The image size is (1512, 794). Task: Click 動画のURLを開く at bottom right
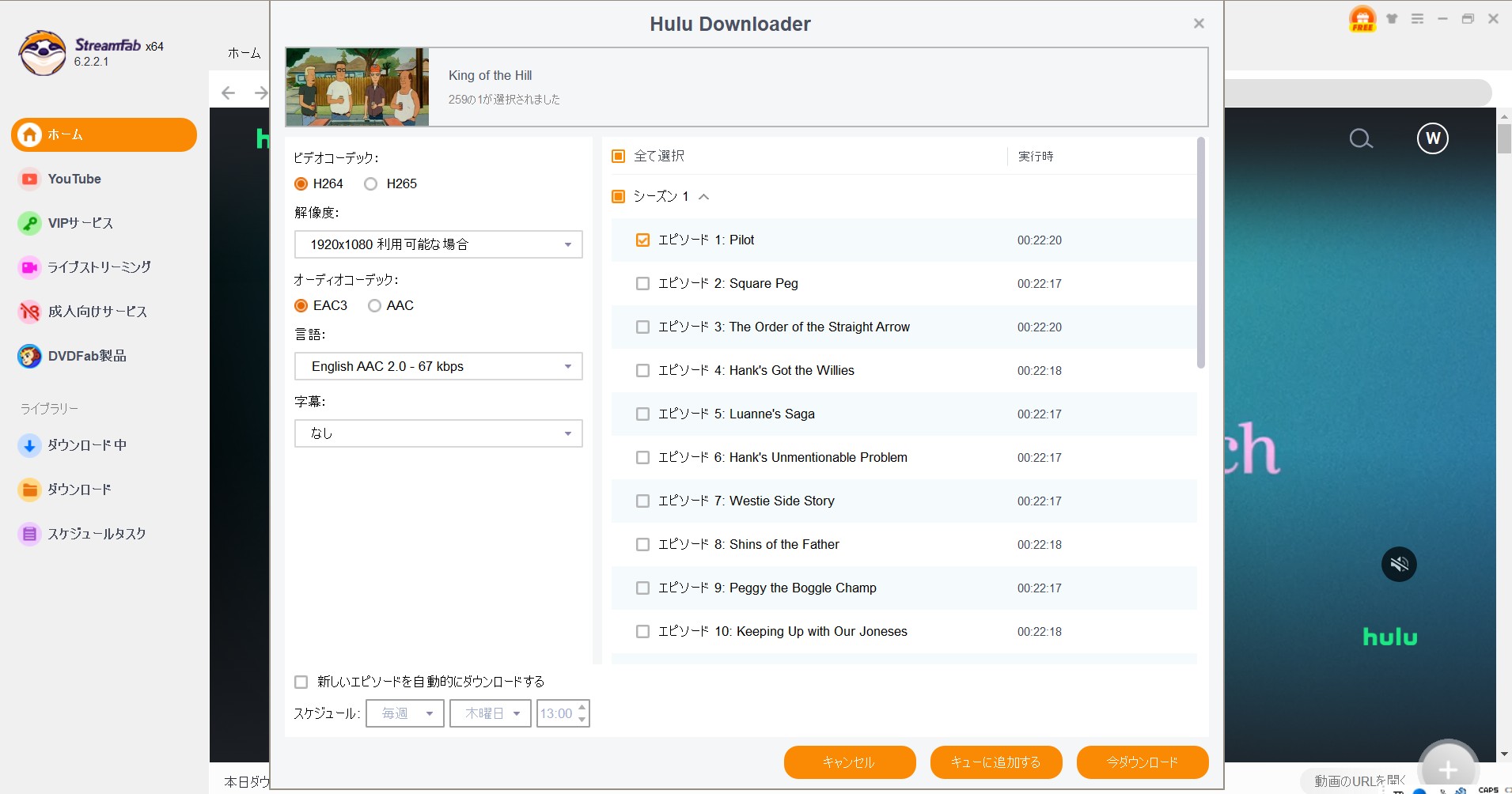coord(1360,781)
